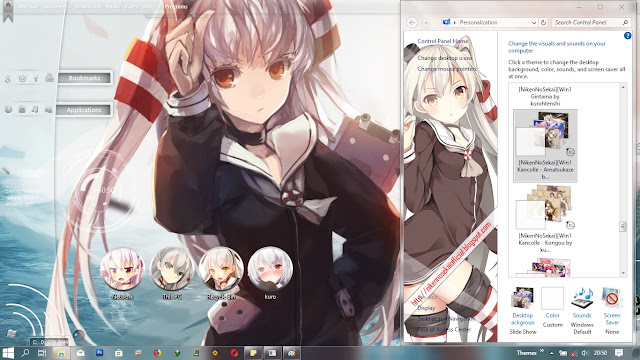Click the power icon in Applications row

pos(8,109)
